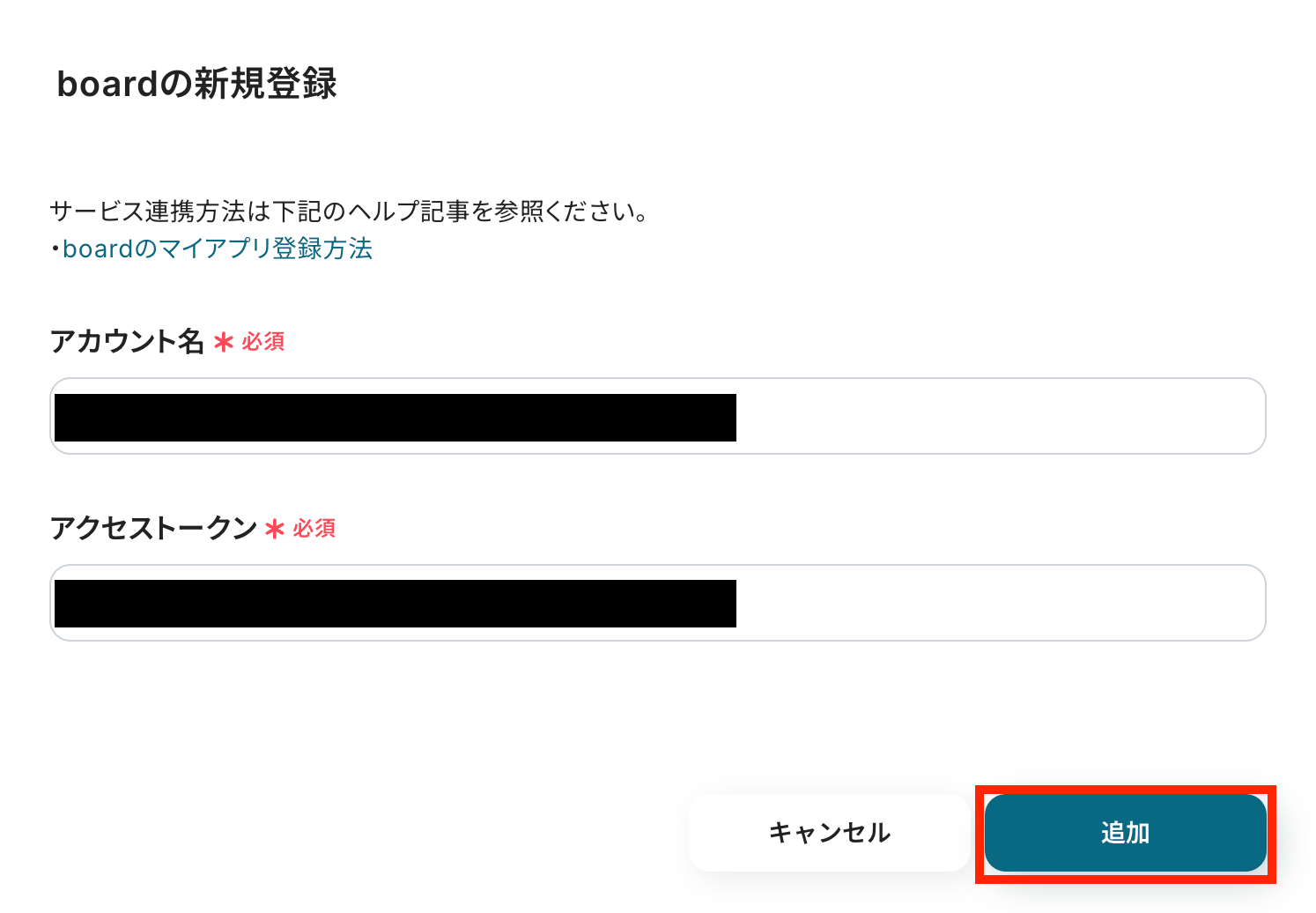
Task: Click the アカウント名 field label
Action: [x=127, y=341]
